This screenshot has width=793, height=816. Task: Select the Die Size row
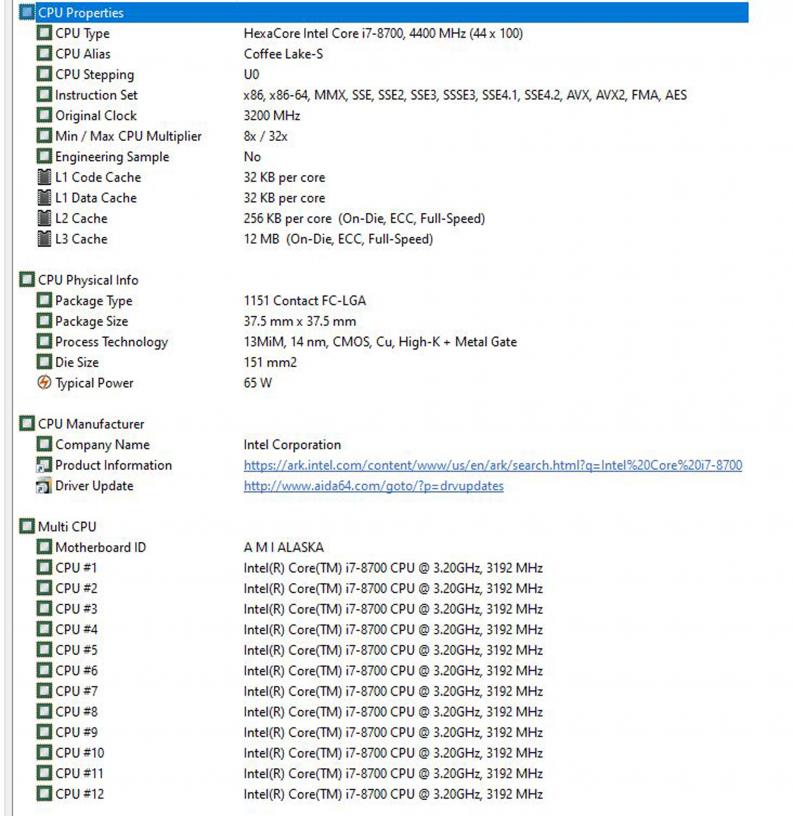tap(383, 362)
